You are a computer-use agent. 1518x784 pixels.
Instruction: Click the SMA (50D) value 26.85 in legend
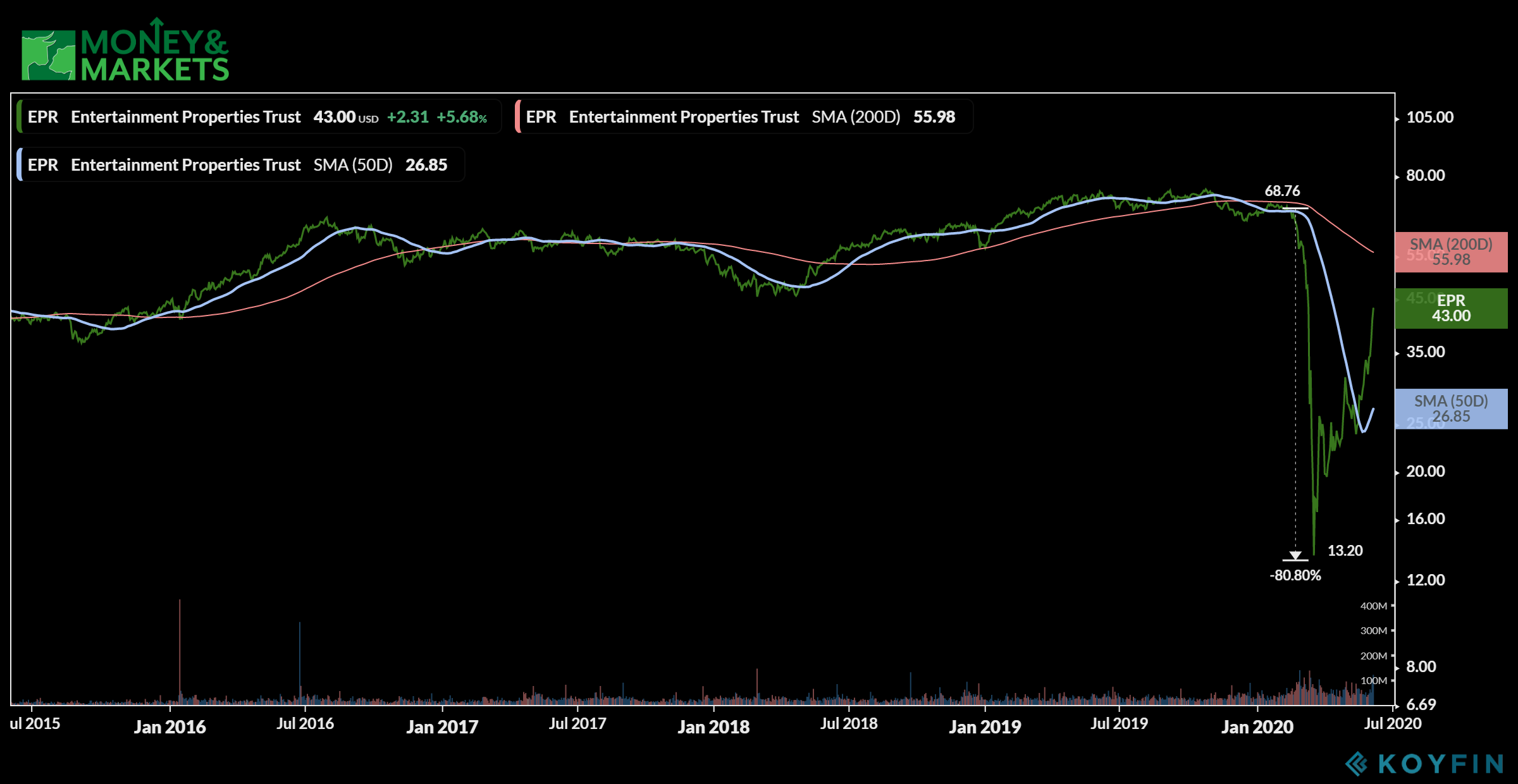(426, 165)
